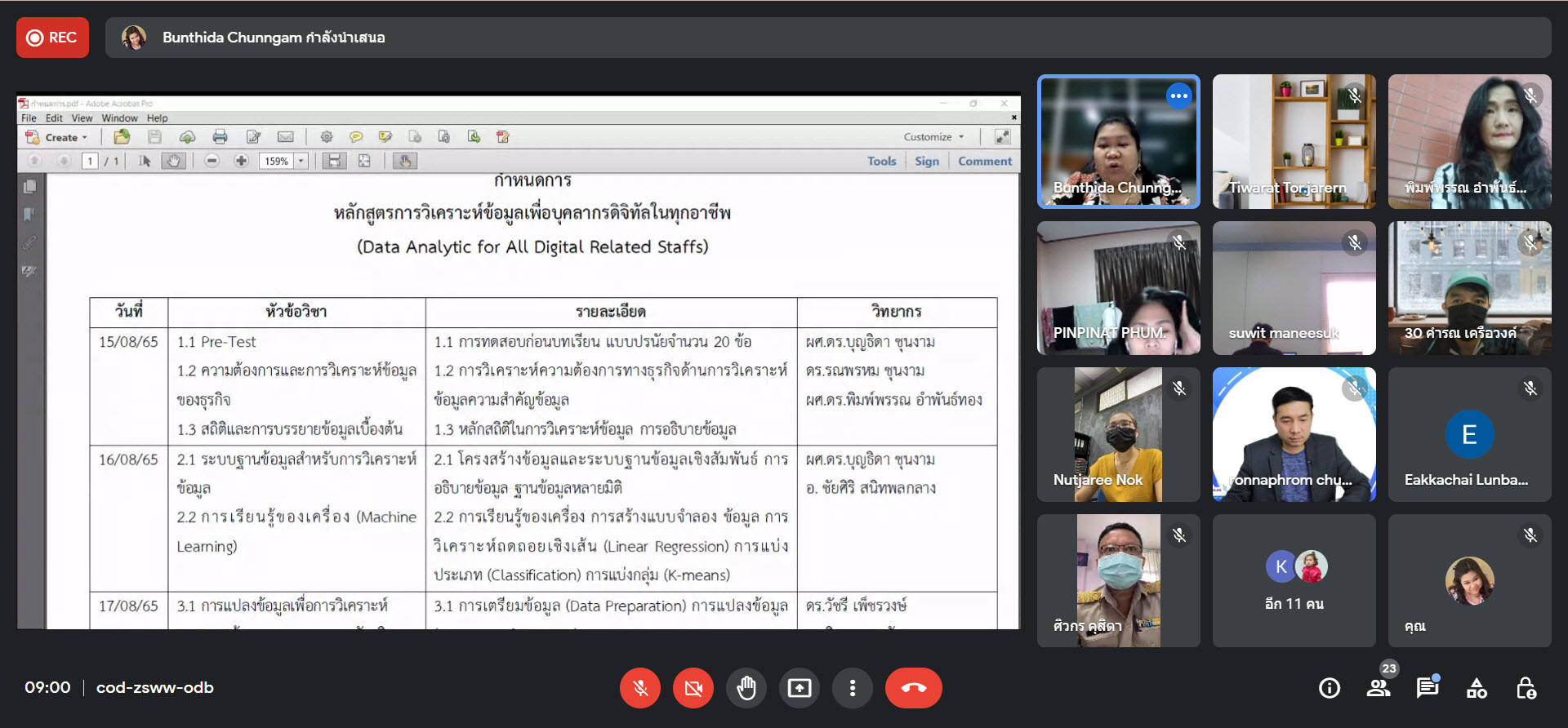Raise your hand in the meeting
Image resolution: width=1568 pixels, height=728 pixels.
coord(746,688)
